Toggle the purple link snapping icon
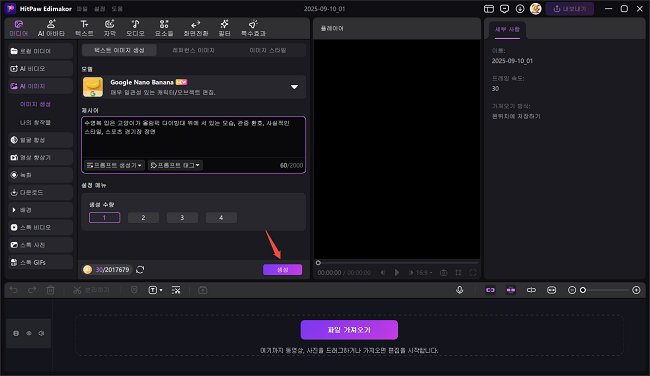 (490, 290)
